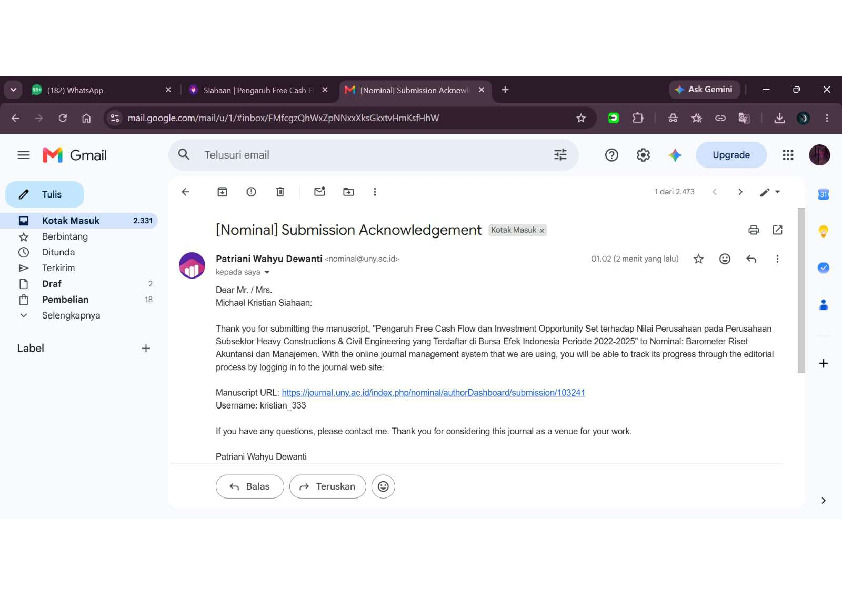The image size is (842, 595).
Task: Open Ask Gemini in browser toolbar
Action: point(703,90)
